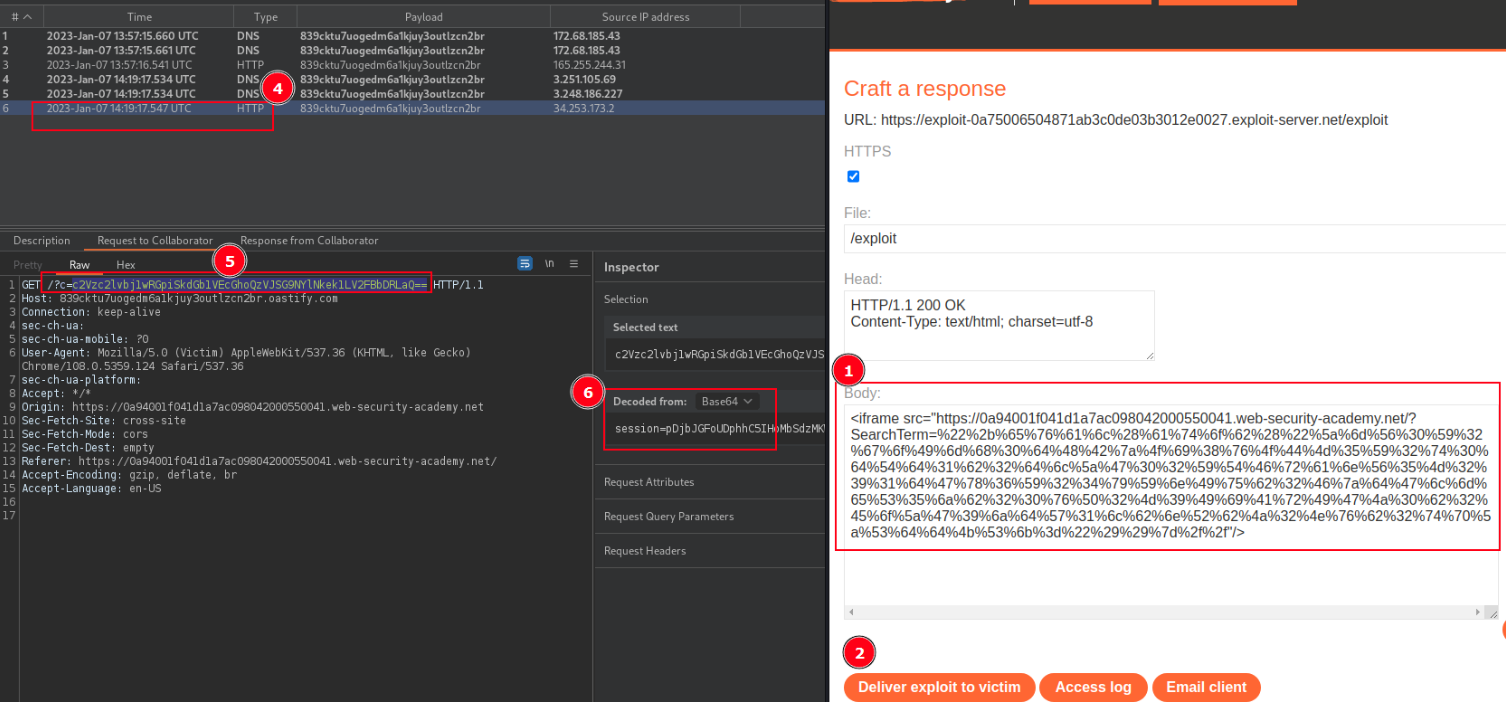Click the body scrollbar right arrow
The width and height of the screenshot is (1506, 702).
click(1478, 612)
